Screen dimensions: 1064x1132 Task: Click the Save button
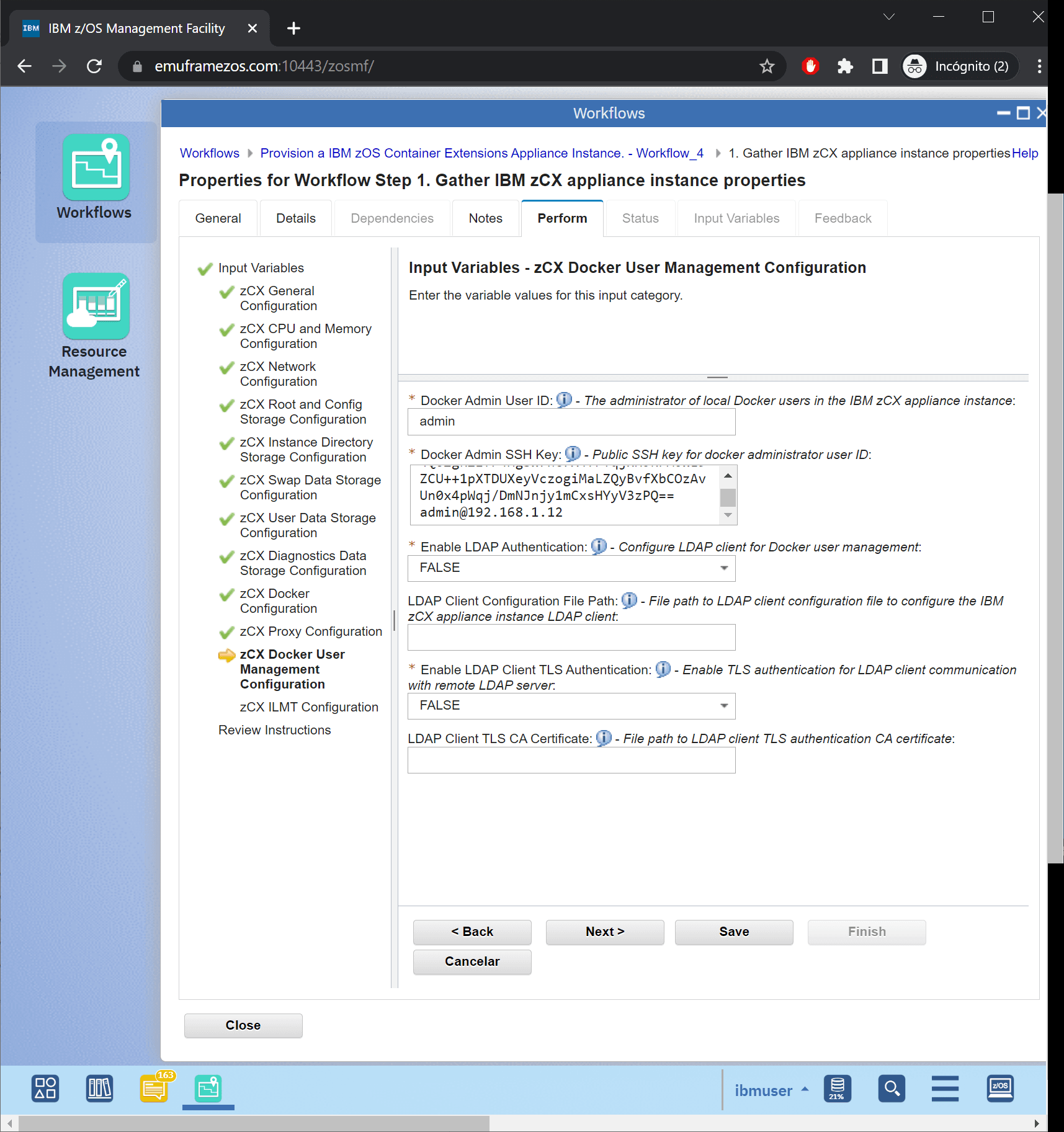(733, 932)
